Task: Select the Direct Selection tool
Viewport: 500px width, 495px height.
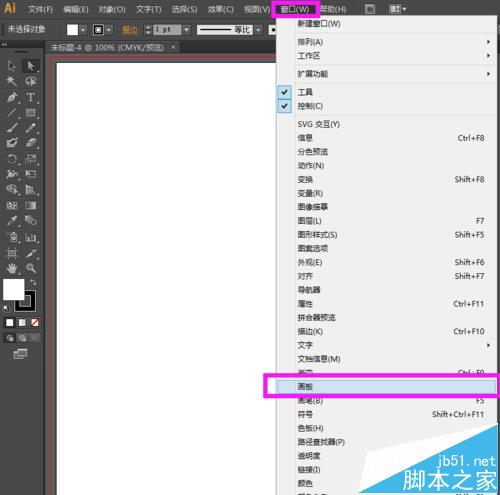Action: (31, 66)
